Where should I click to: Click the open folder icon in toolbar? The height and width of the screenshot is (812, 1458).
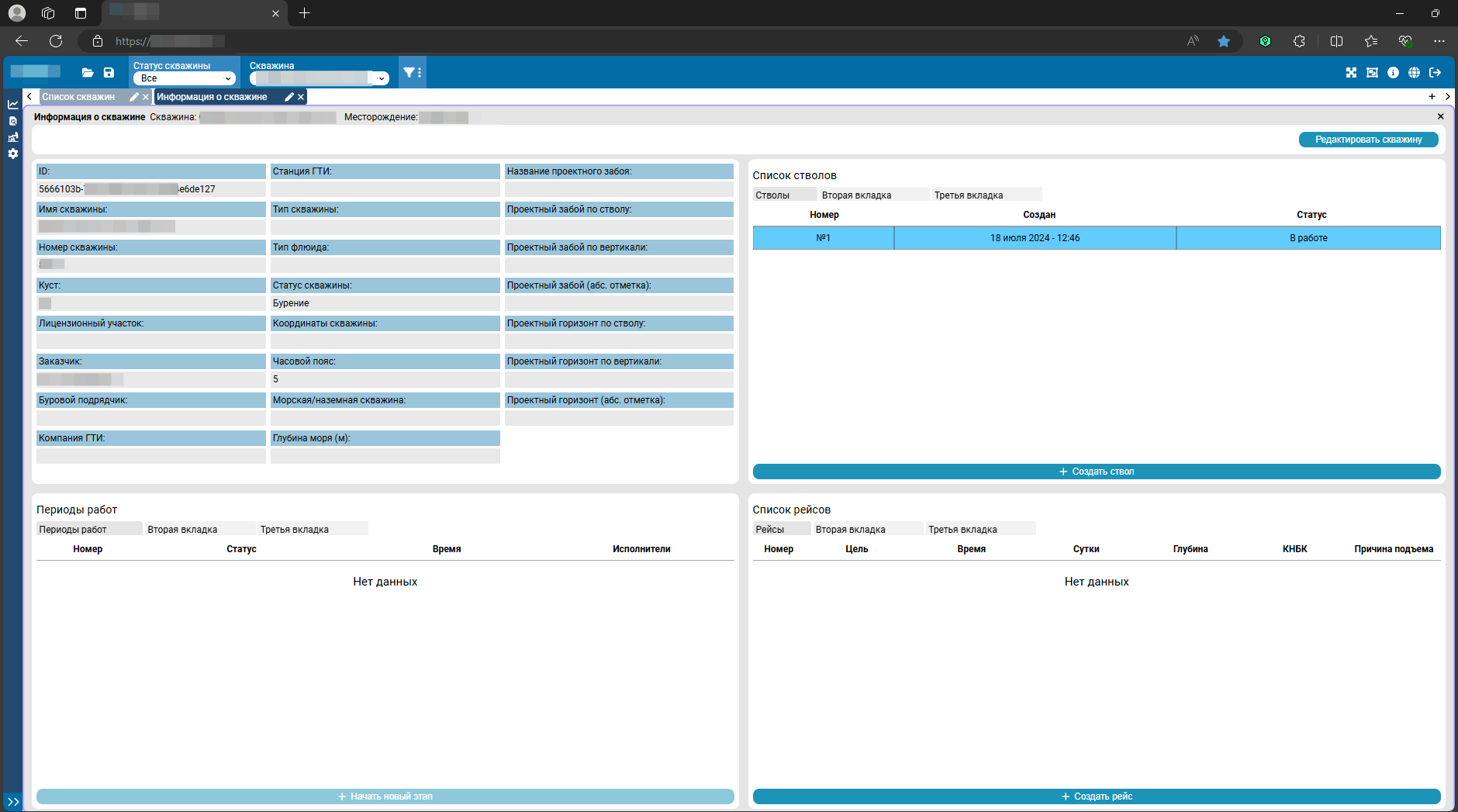point(88,73)
